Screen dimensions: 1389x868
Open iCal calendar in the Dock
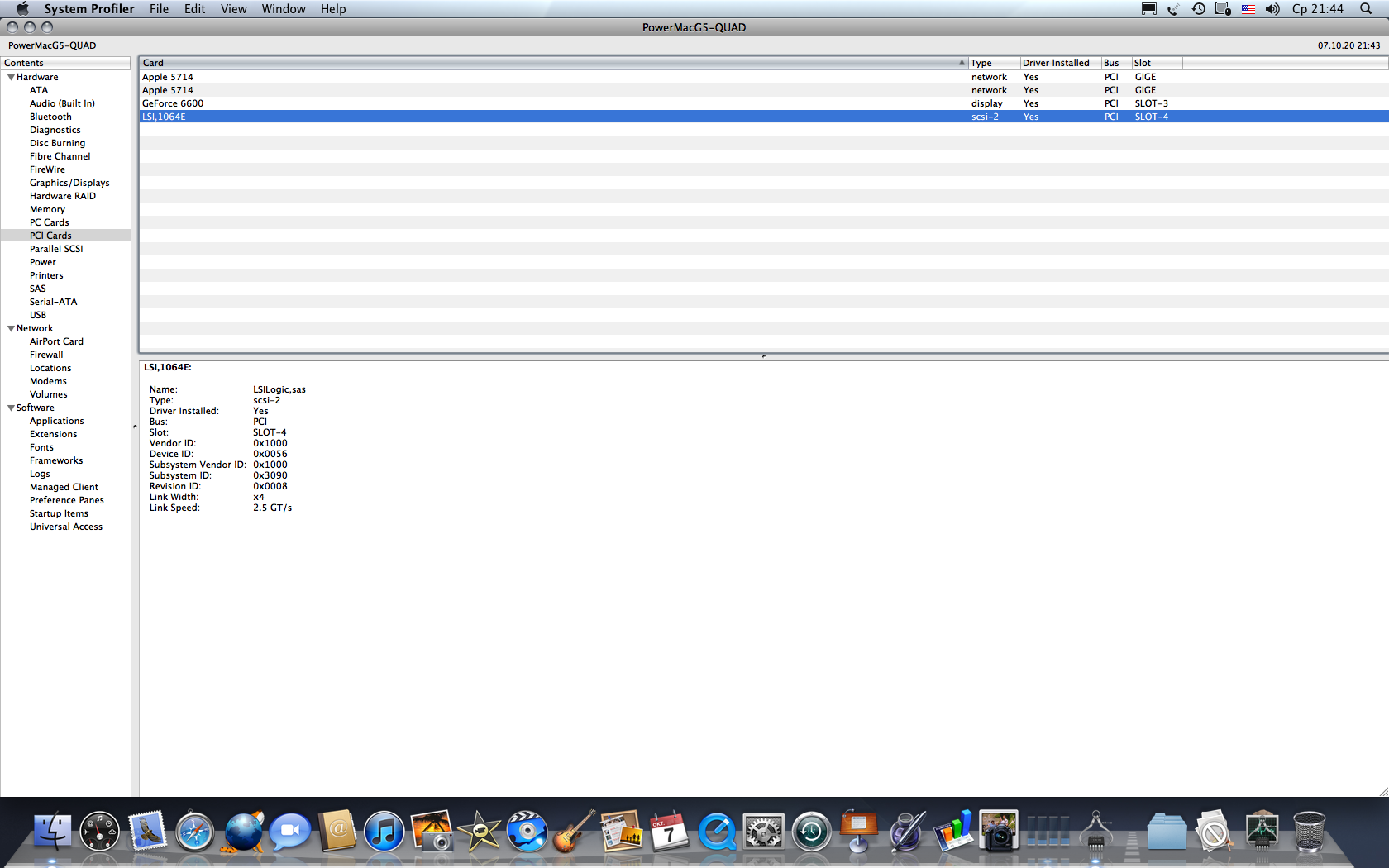pyautogui.click(x=669, y=832)
